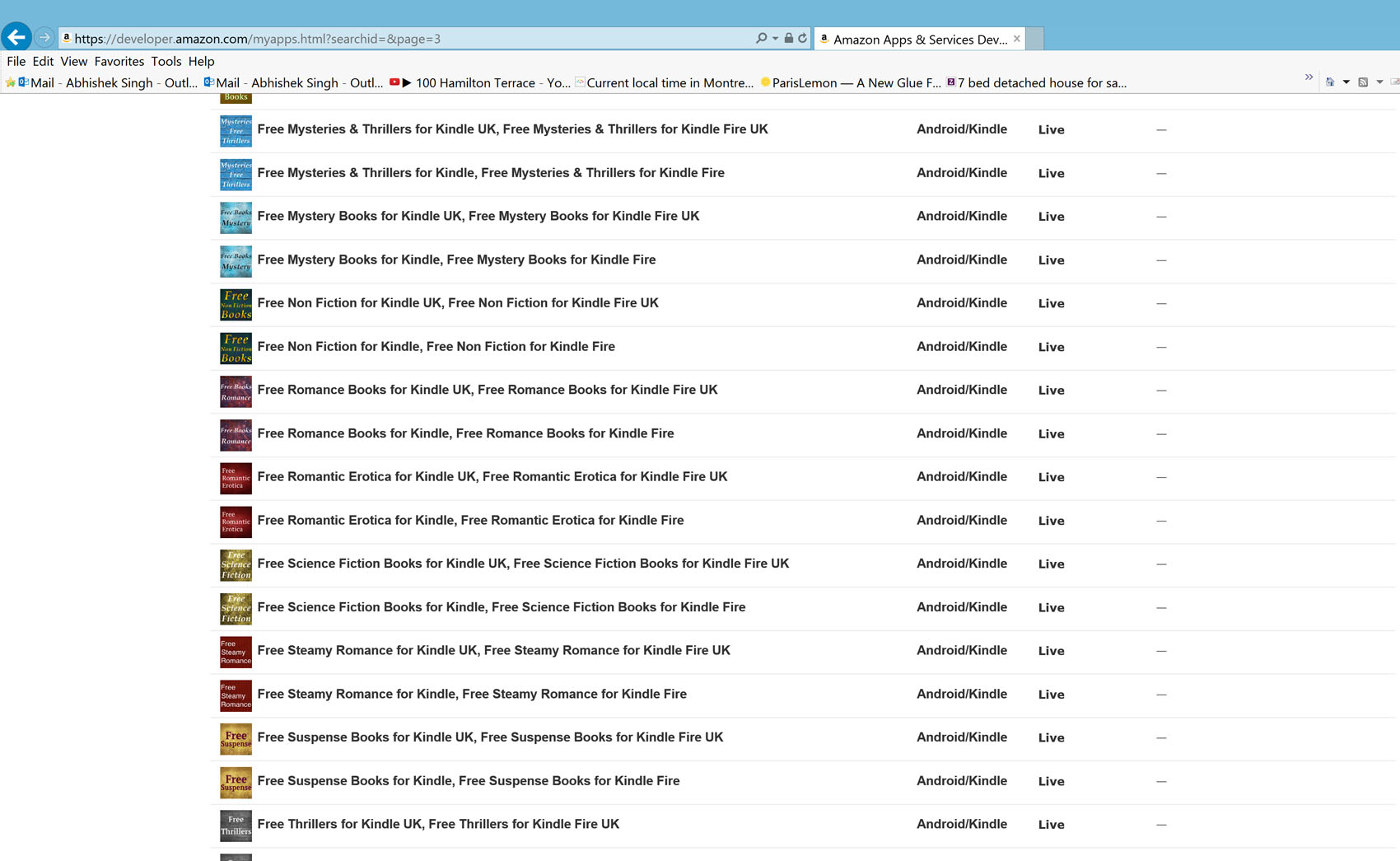
Task: Open first Mail - Abhishek Singh bookmark
Action: pos(108,82)
